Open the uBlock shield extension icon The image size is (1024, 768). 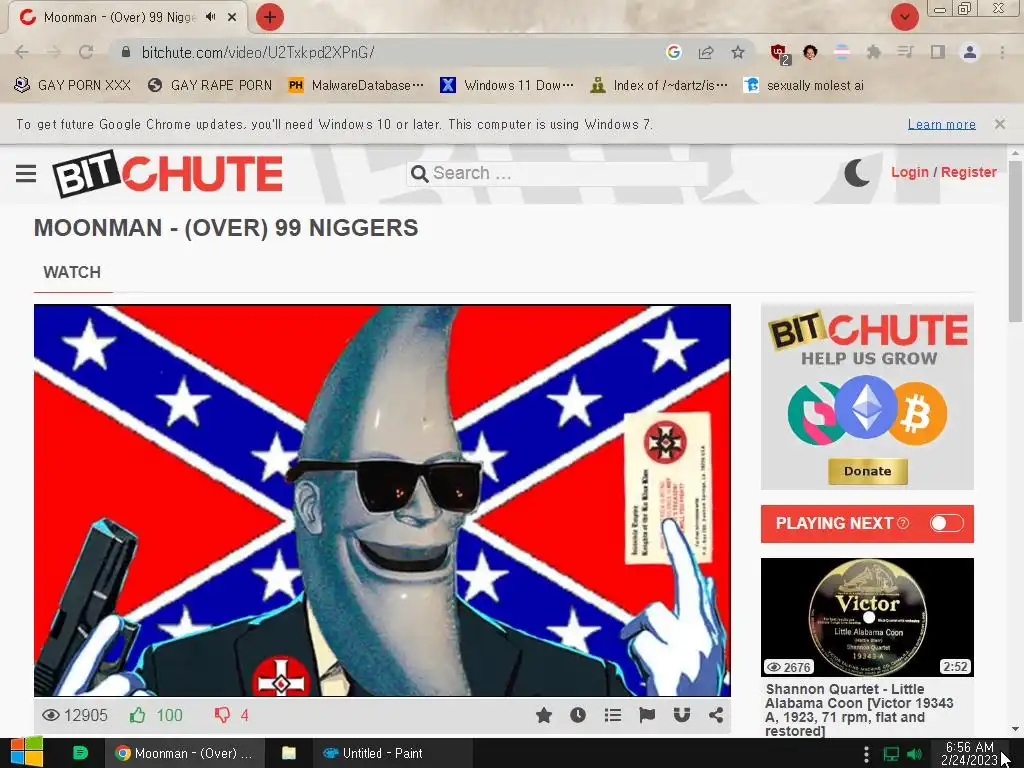tap(779, 54)
